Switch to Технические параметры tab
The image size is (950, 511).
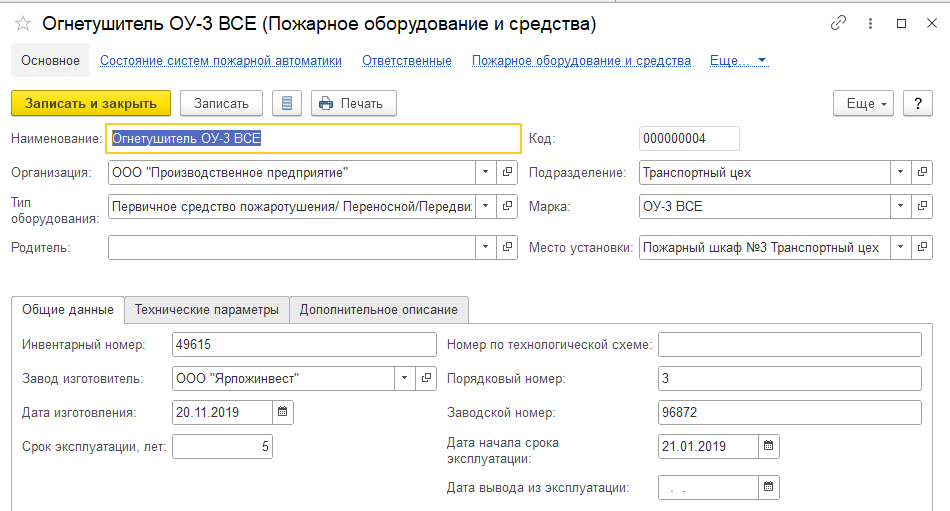[207, 310]
